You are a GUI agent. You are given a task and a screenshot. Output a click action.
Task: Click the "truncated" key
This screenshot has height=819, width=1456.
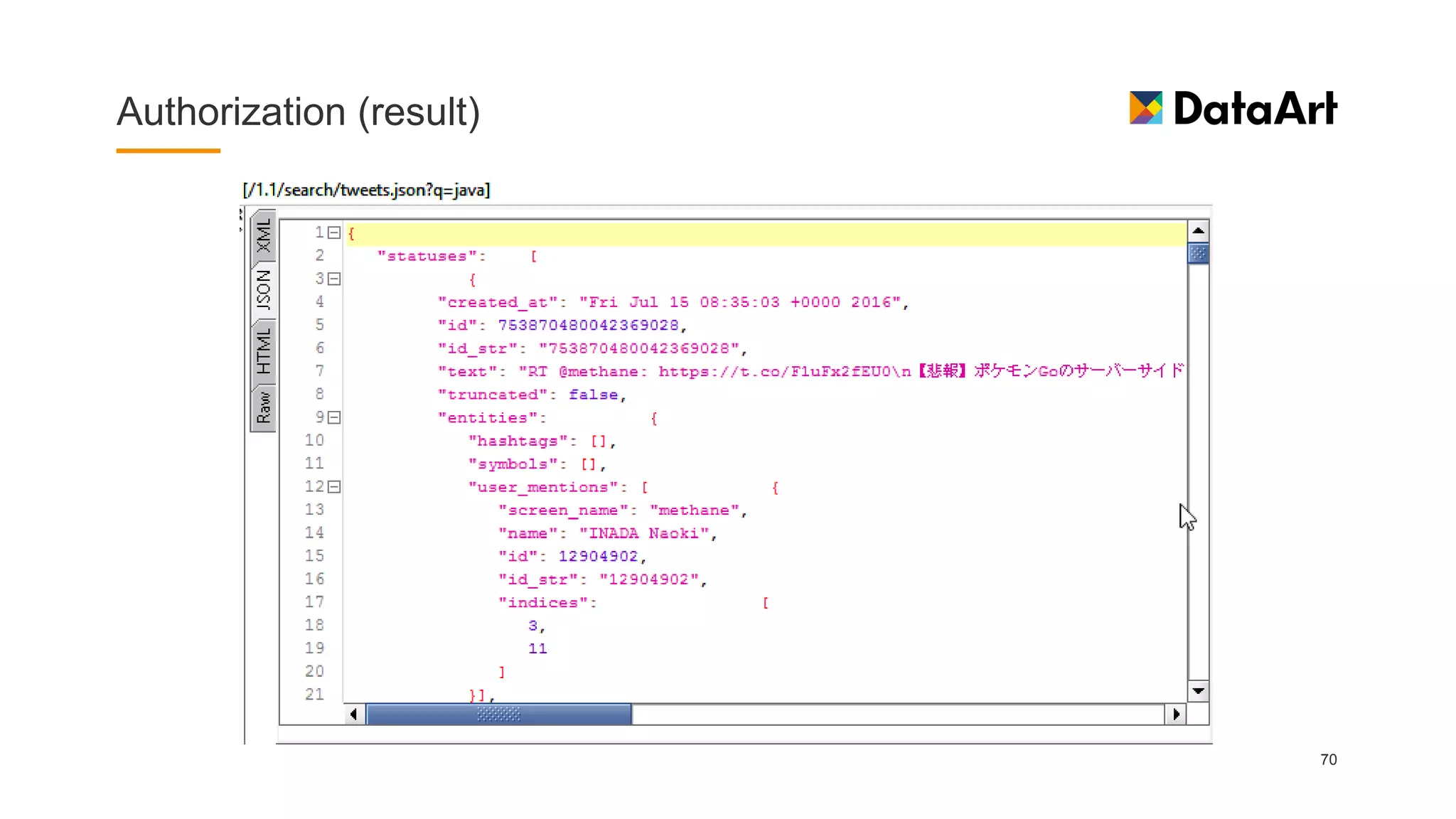tap(493, 395)
